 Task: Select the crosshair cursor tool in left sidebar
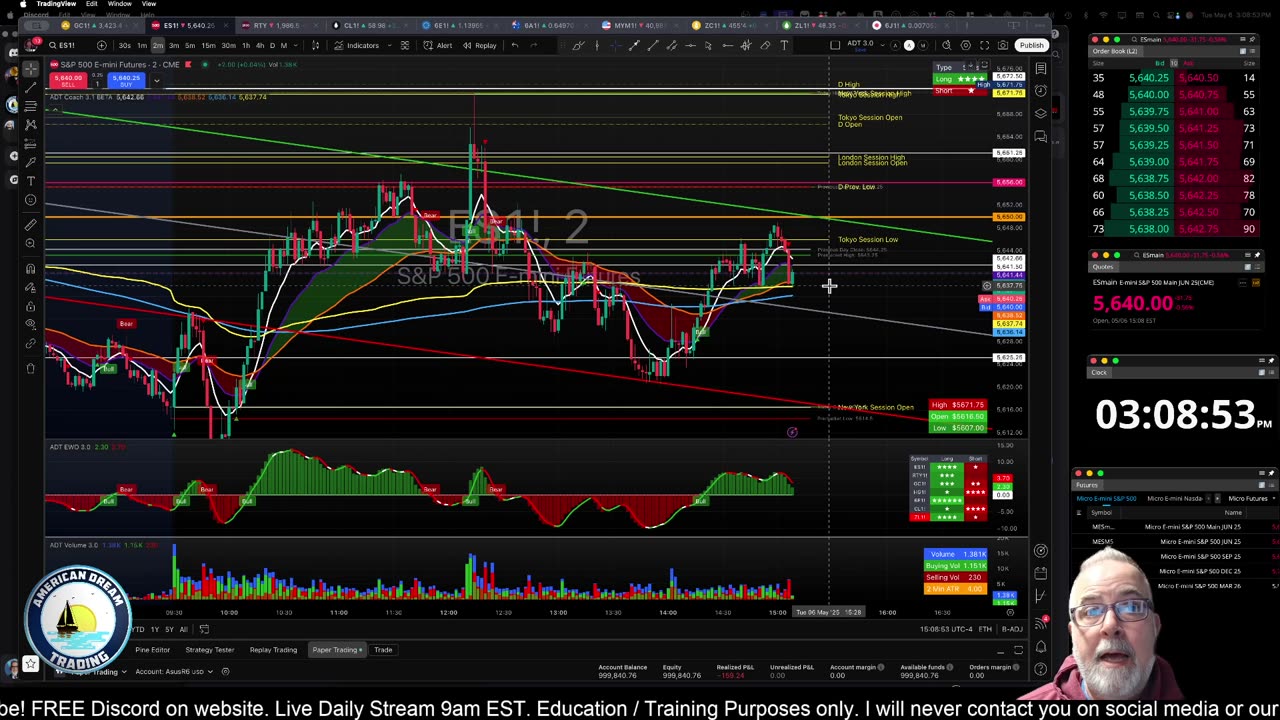pyautogui.click(x=30, y=69)
